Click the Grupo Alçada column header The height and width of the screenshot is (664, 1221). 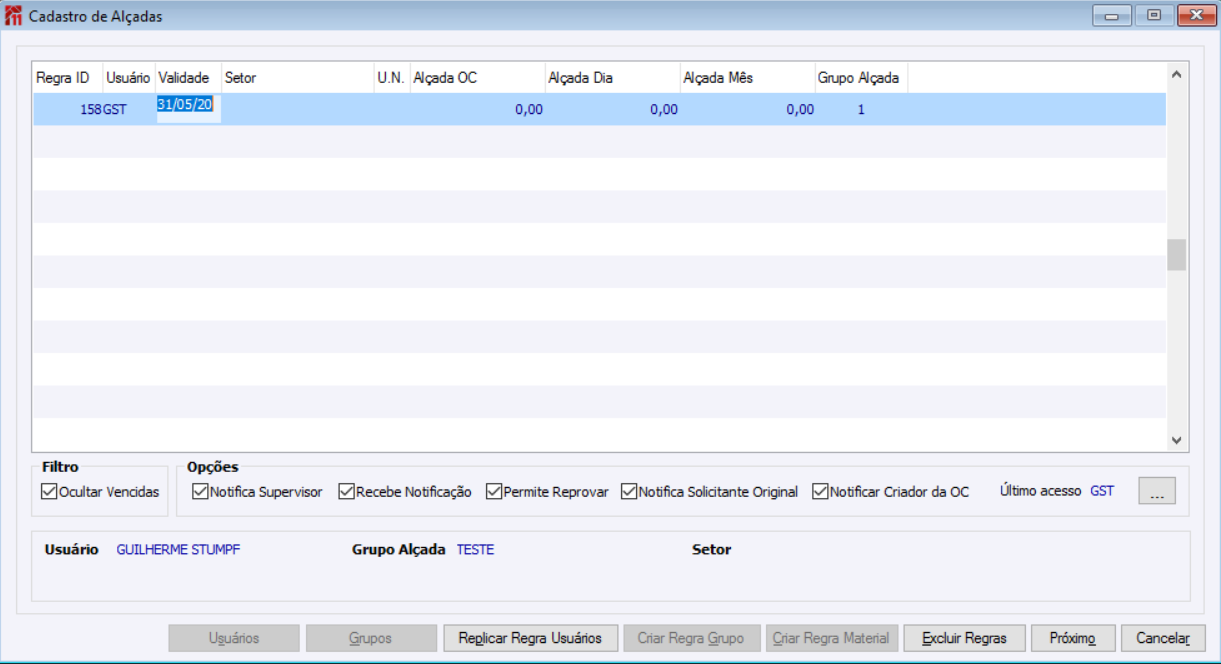click(x=861, y=78)
